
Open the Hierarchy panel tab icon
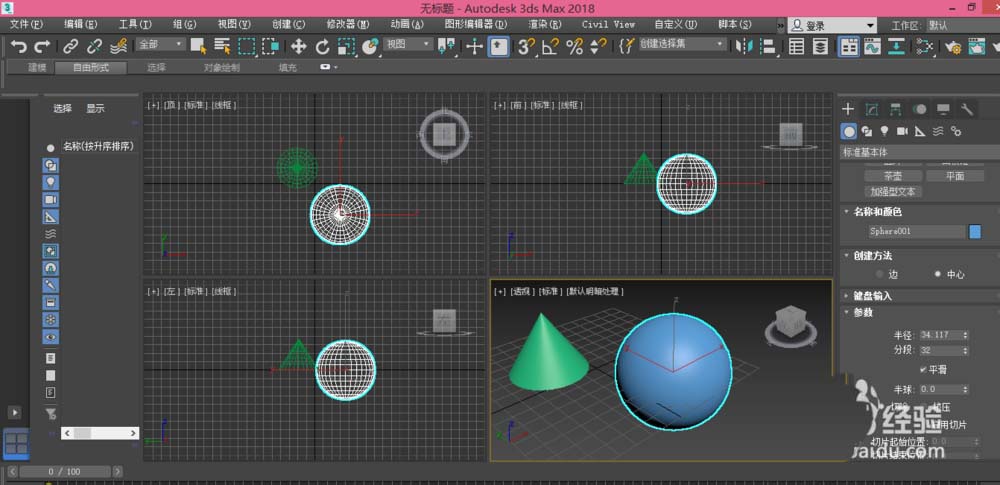[895, 109]
